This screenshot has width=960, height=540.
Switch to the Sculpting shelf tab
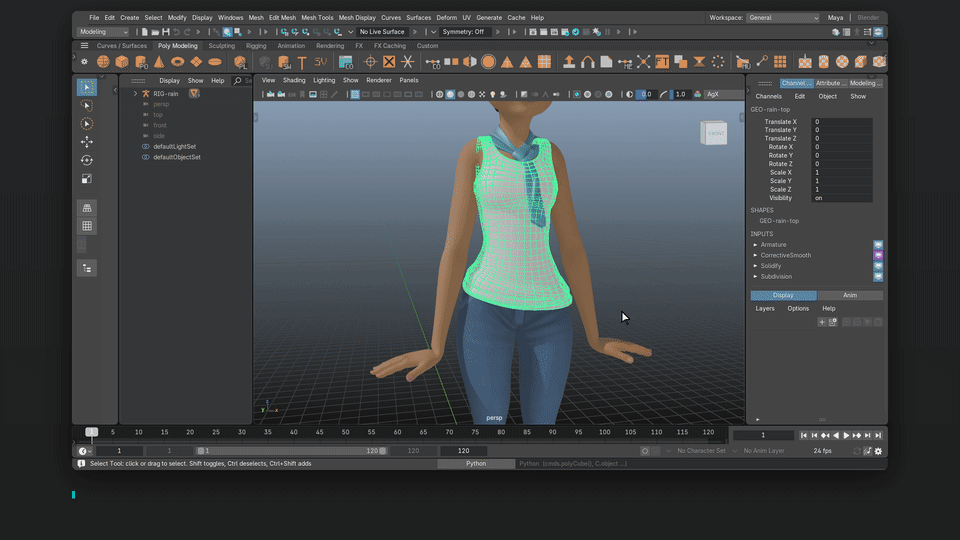click(x=222, y=46)
